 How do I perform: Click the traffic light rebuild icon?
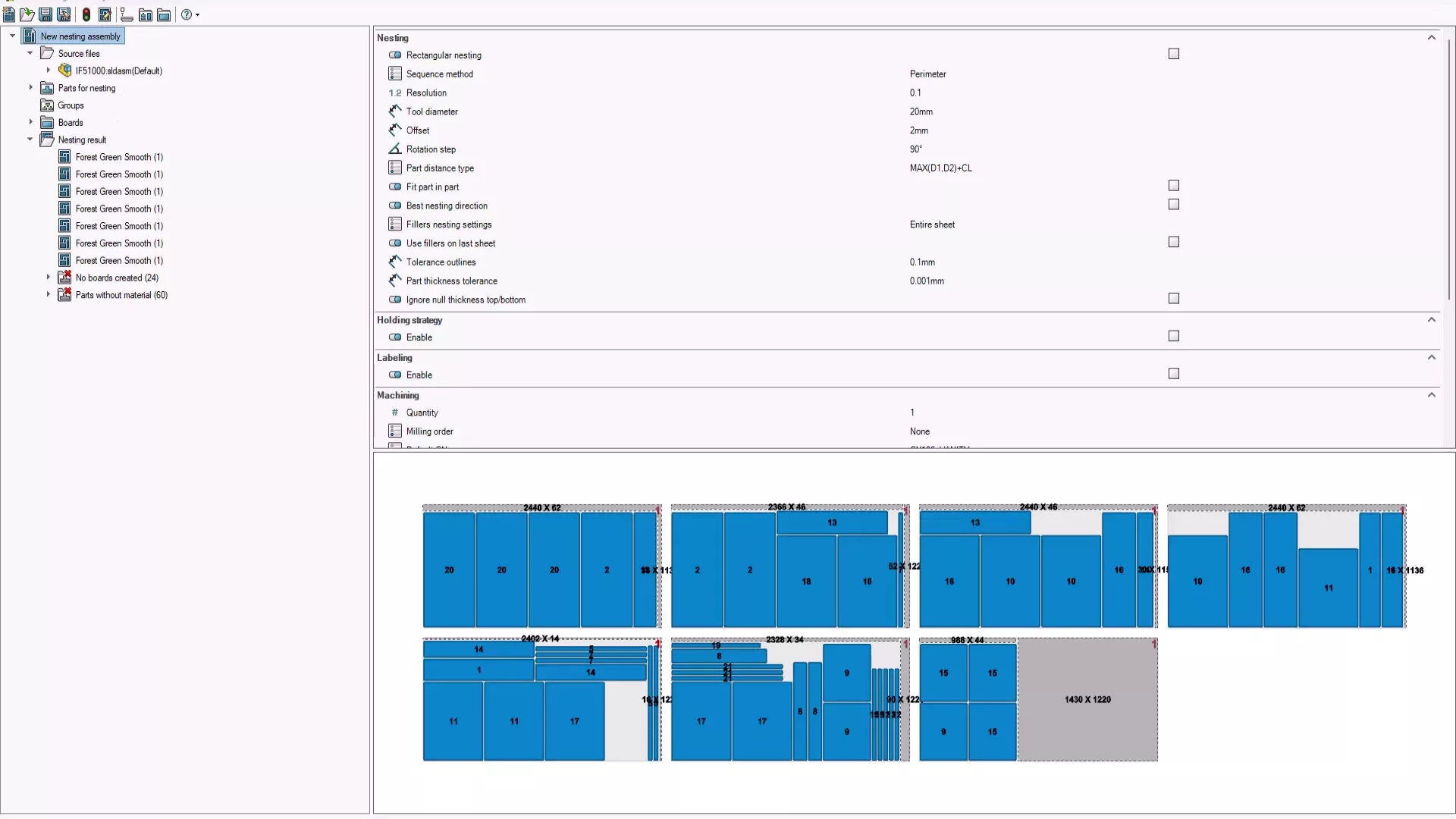86,14
